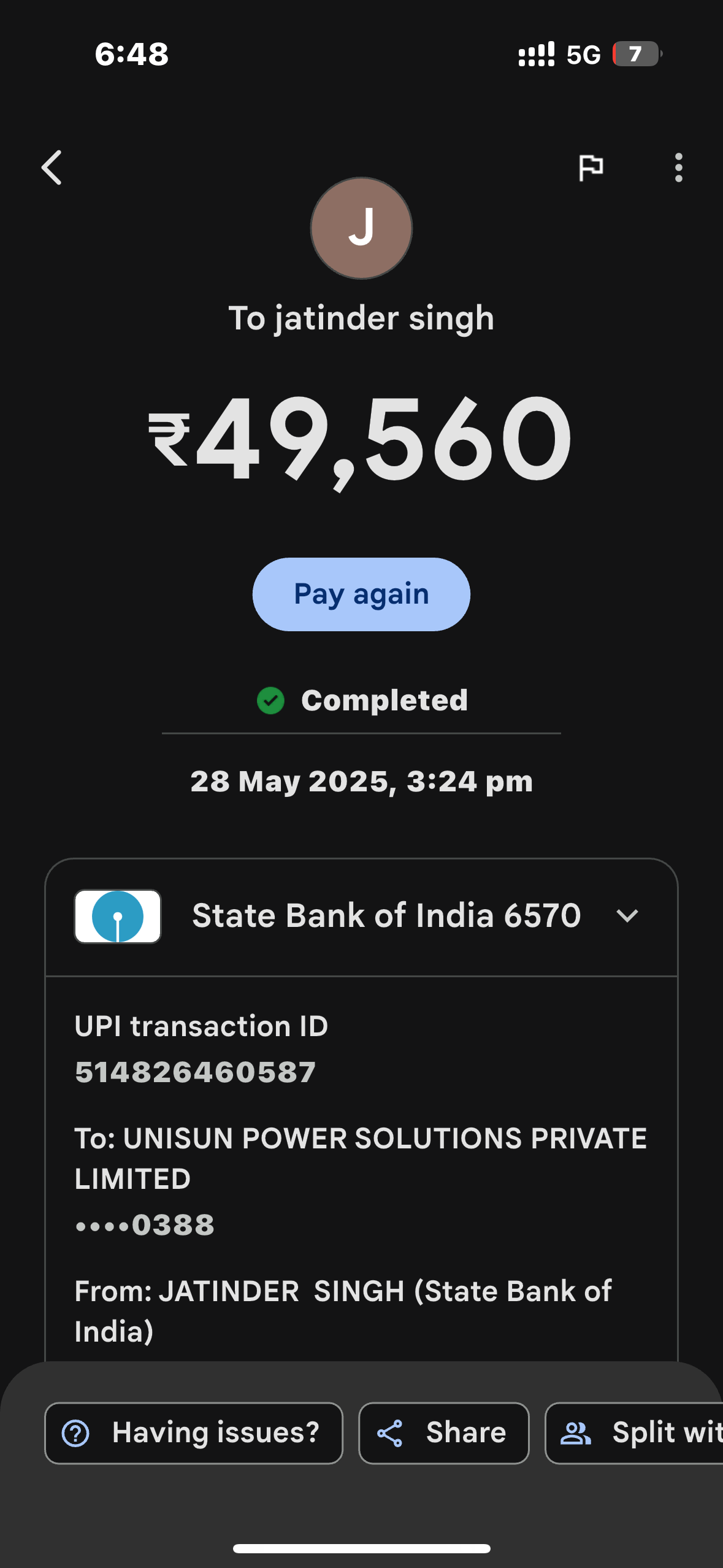This screenshot has height=1568, width=723.
Task: Tap the ₹49,560 amount
Action: click(x=361, y=439)
